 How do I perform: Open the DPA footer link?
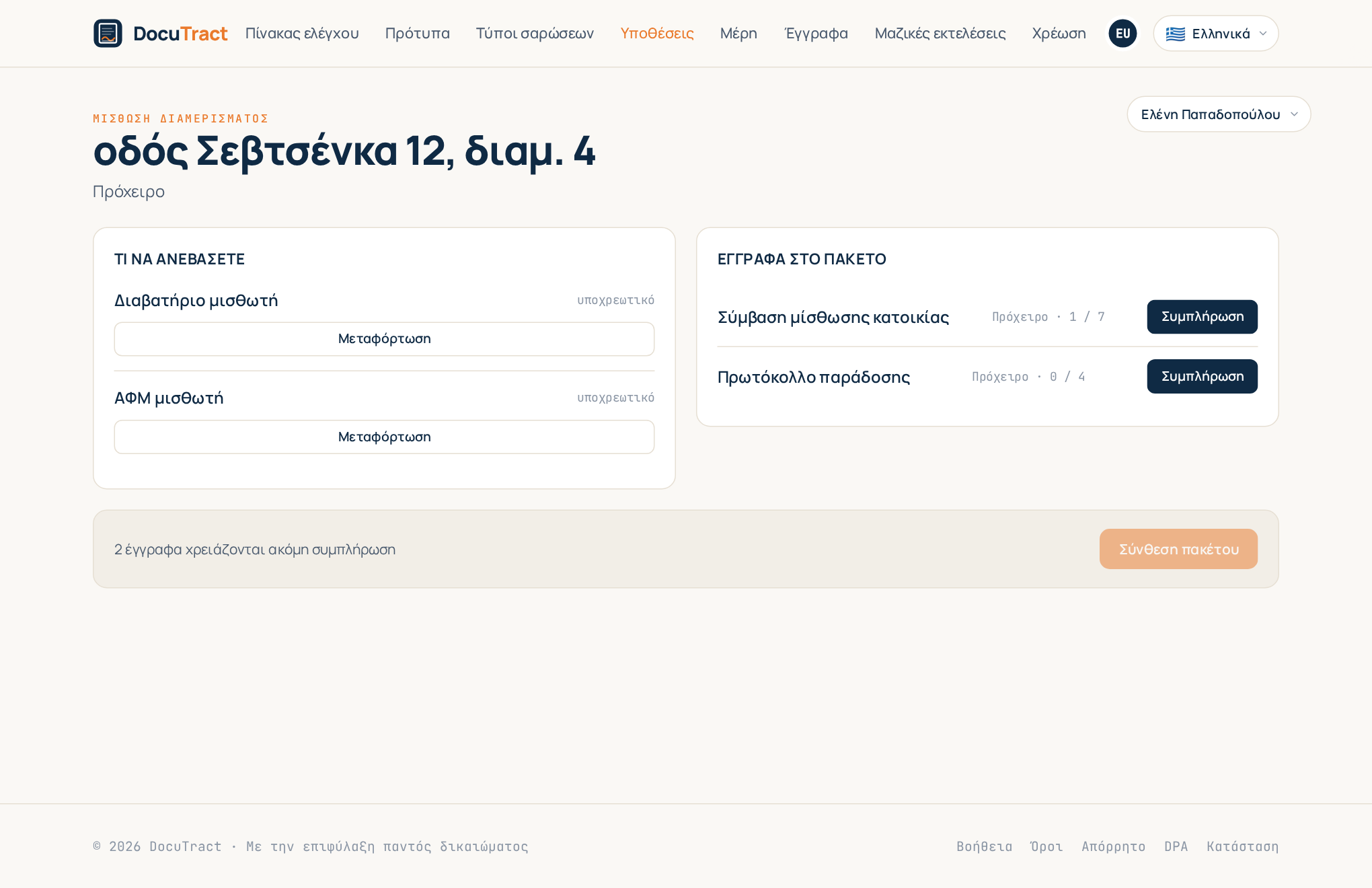(x=1176, y=846)
